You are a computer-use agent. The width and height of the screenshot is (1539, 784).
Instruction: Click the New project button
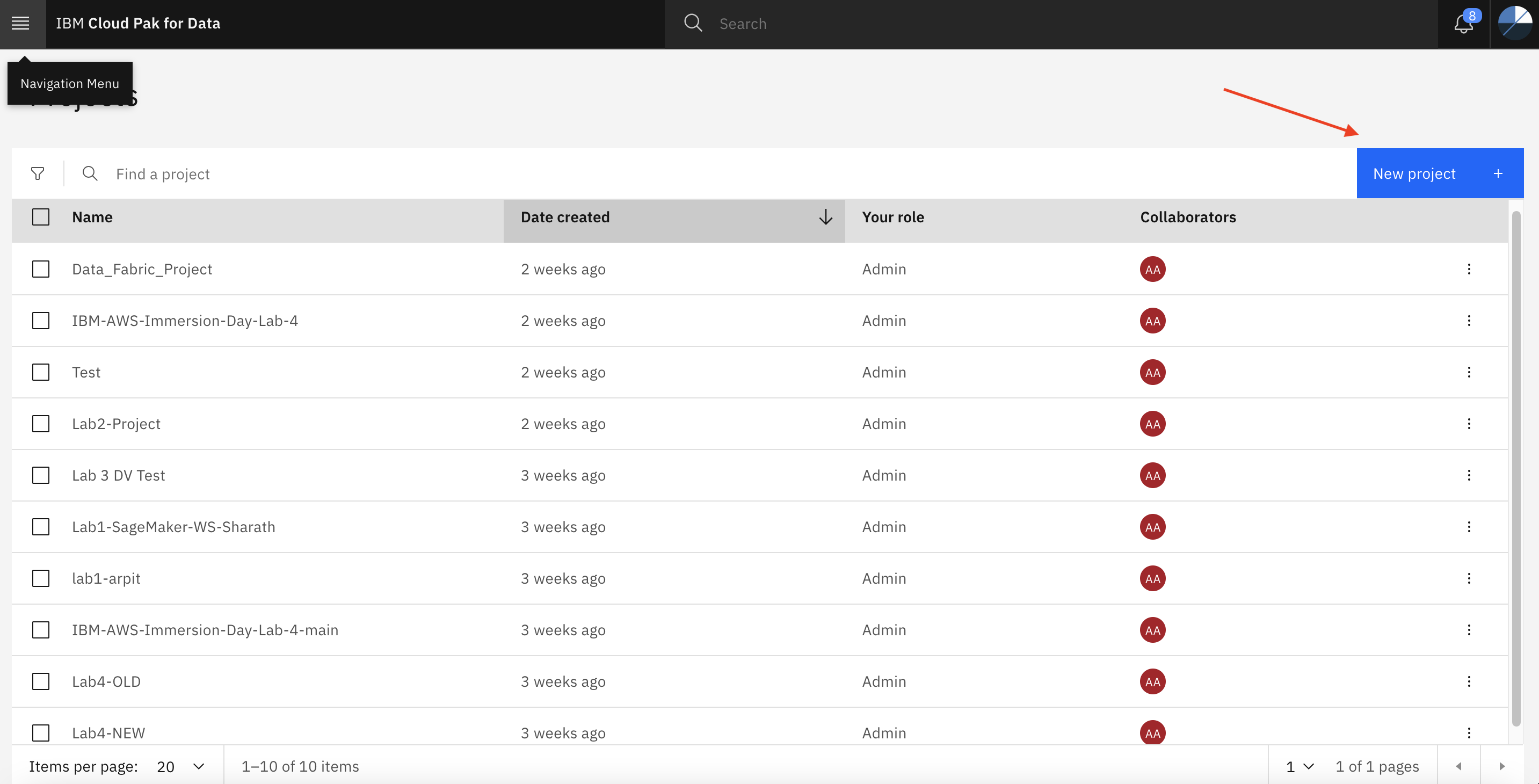point(1439,173)
